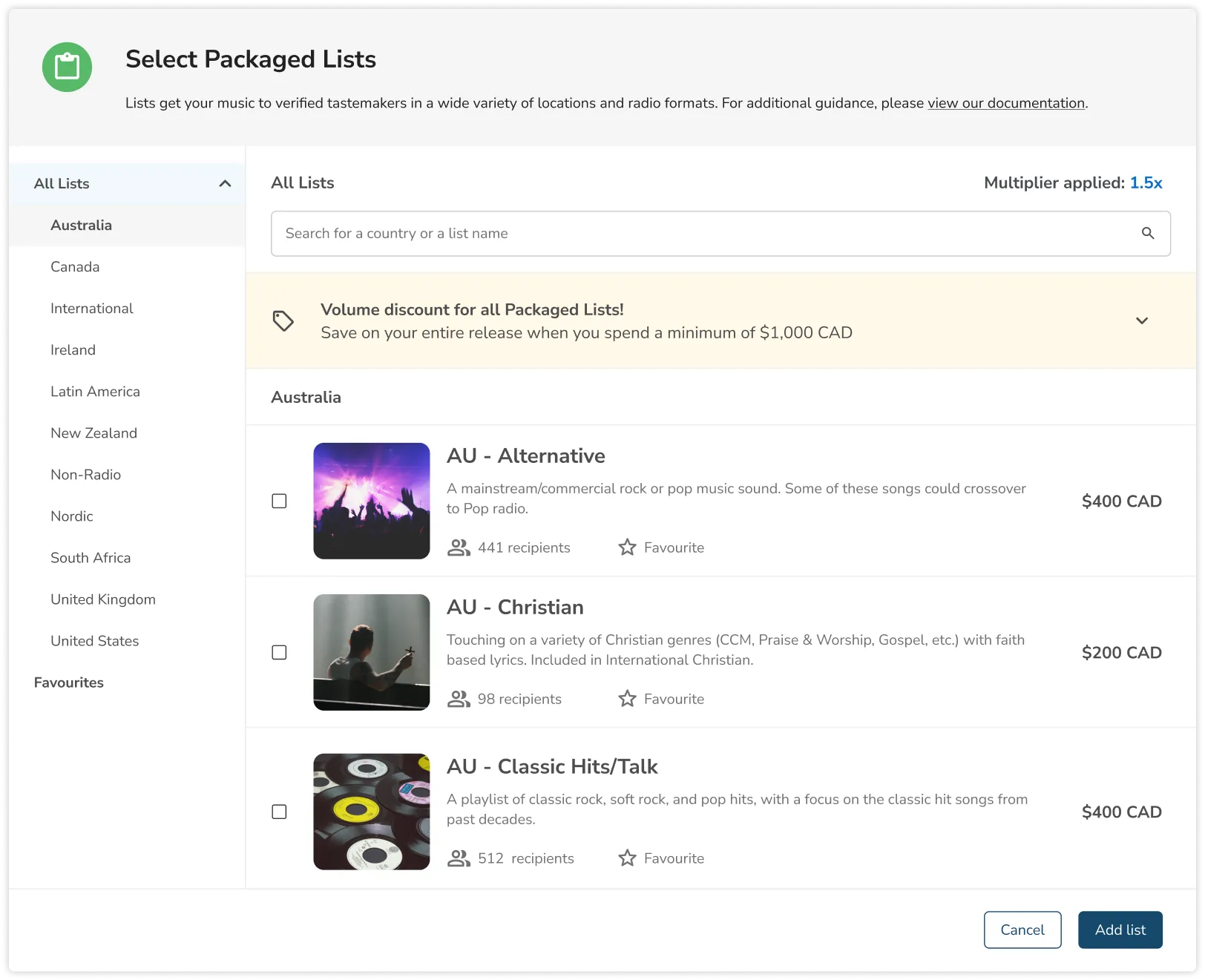
Task: Click the search magnifier icon
Action: click(1147, 233)
